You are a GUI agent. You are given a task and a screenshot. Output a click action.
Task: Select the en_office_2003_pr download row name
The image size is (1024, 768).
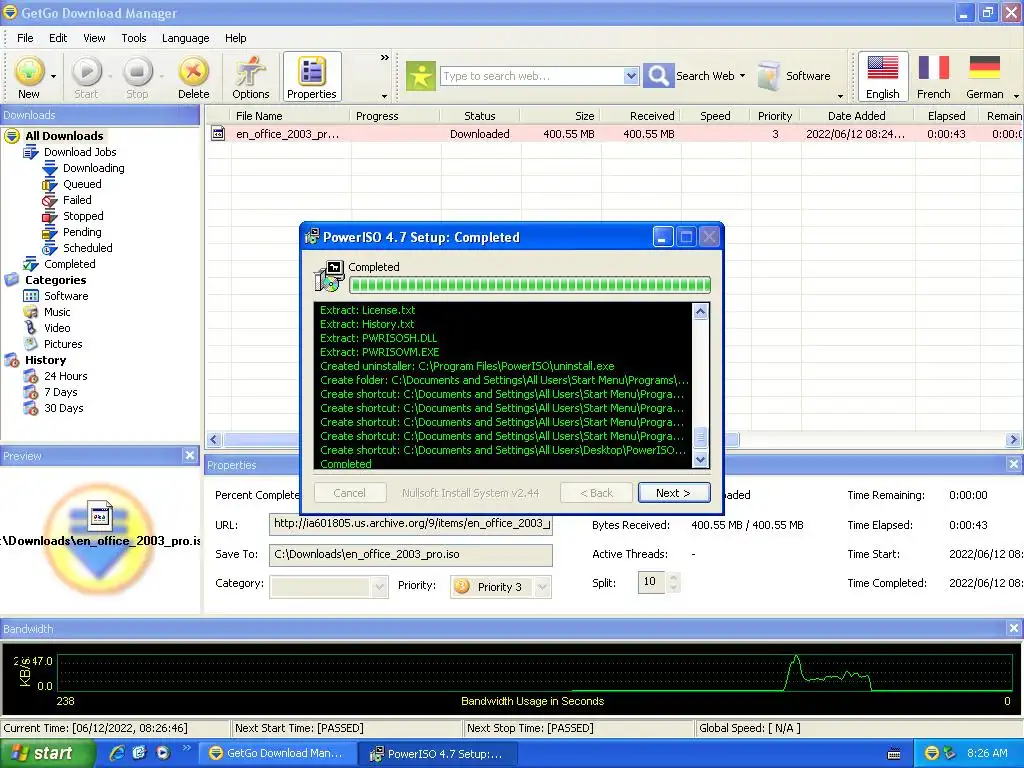(x=287, y=134)
